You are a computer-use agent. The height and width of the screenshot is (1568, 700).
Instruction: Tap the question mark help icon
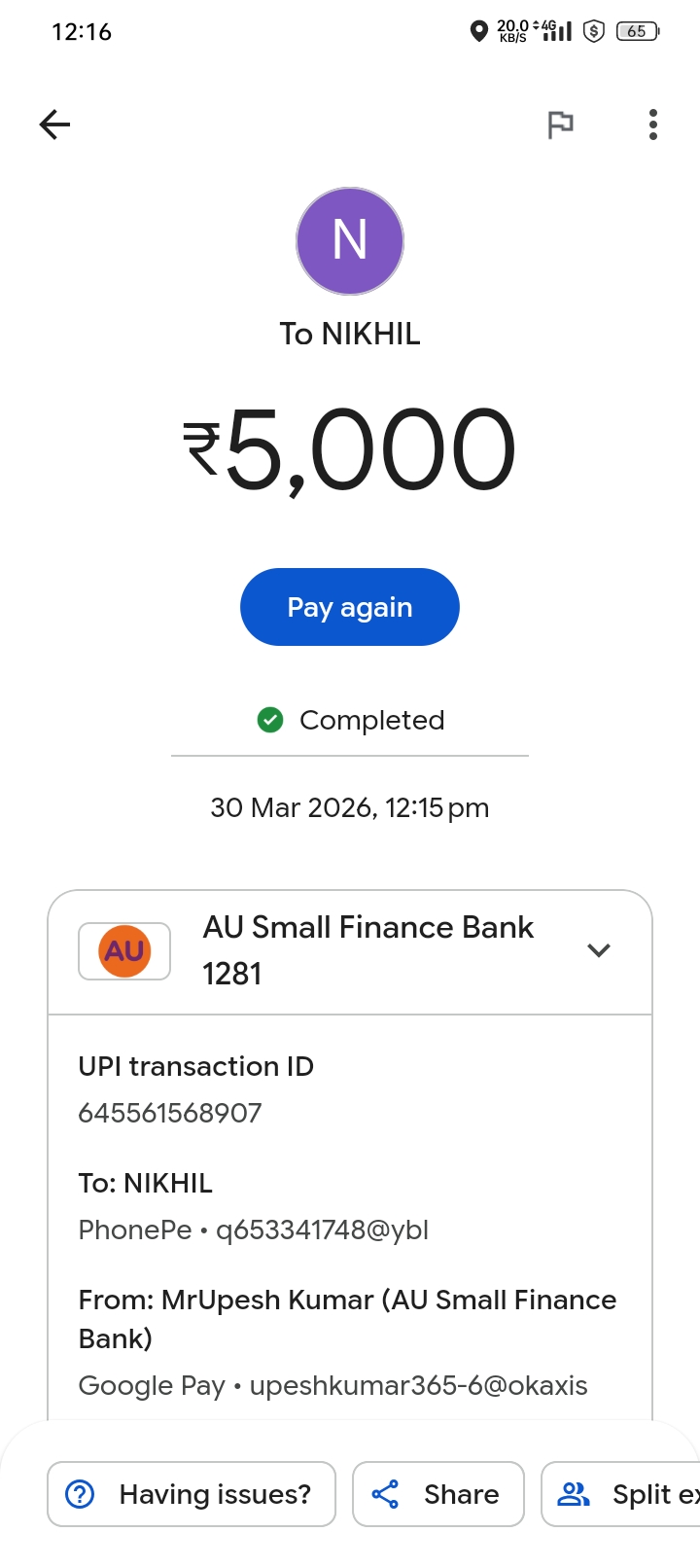tap(80, 1494)
